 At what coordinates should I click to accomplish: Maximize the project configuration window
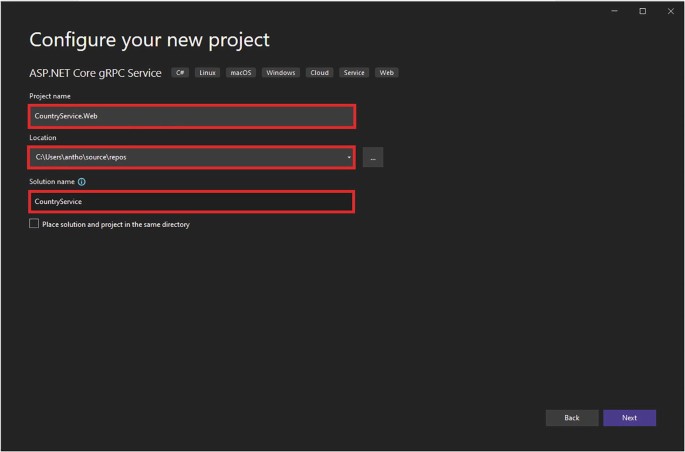(x=642, y=11)
